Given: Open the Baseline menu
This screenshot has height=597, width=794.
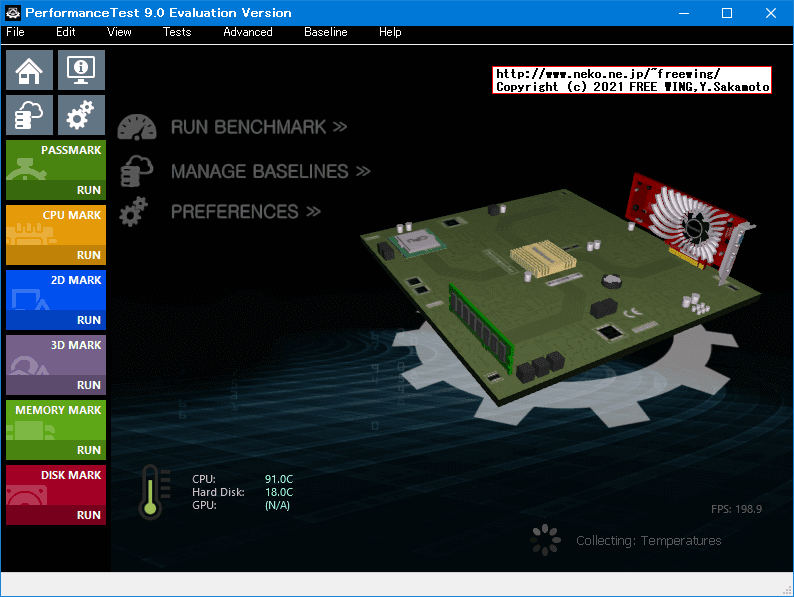Looking at the screenshot, I should [x=325, y=32].
